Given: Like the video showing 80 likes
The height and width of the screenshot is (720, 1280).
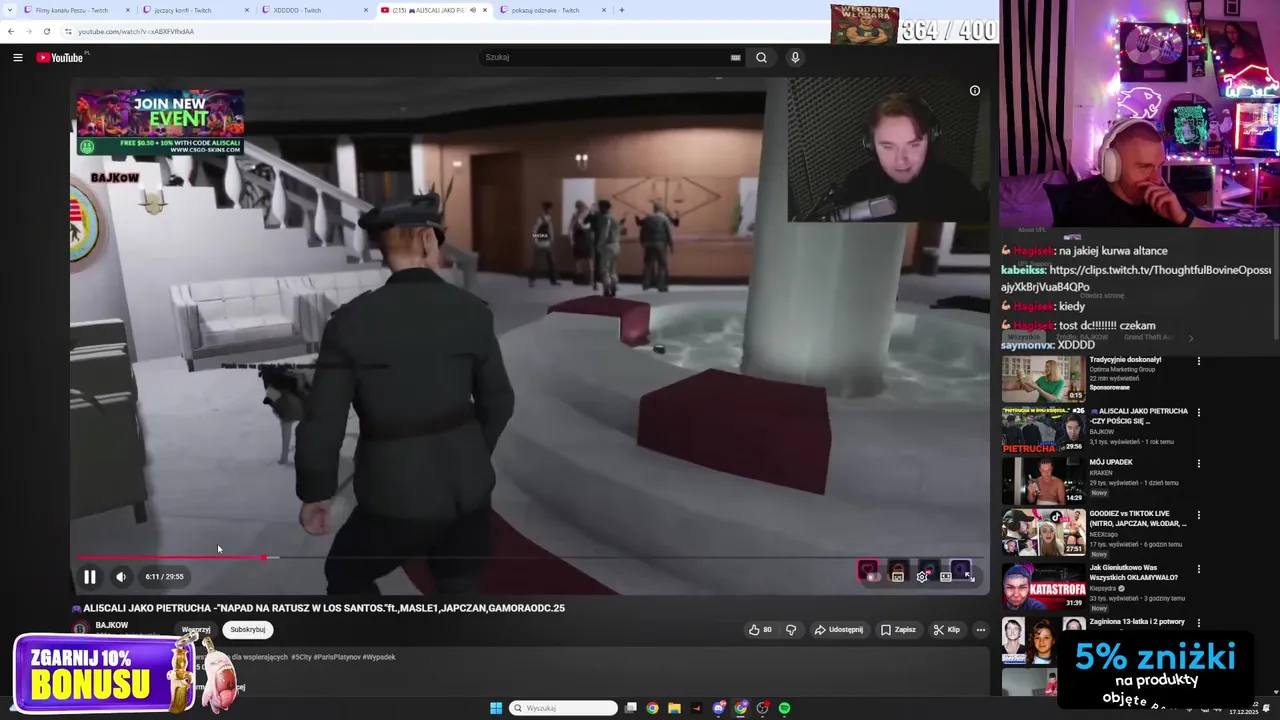Looking at the screenshot, I should pyautogui.click(x=760, y=630).
